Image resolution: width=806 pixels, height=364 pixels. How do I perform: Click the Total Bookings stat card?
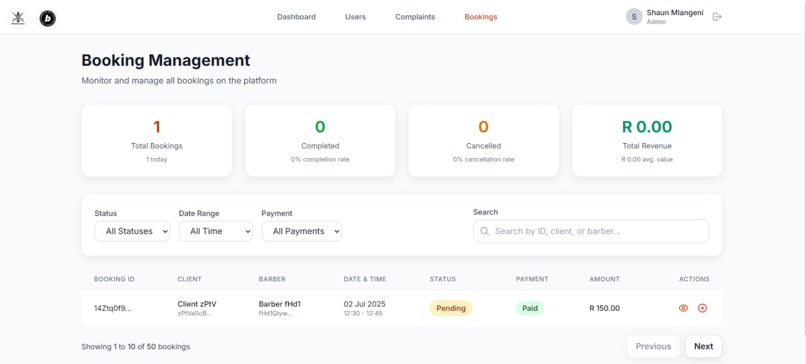click(157, 140)
